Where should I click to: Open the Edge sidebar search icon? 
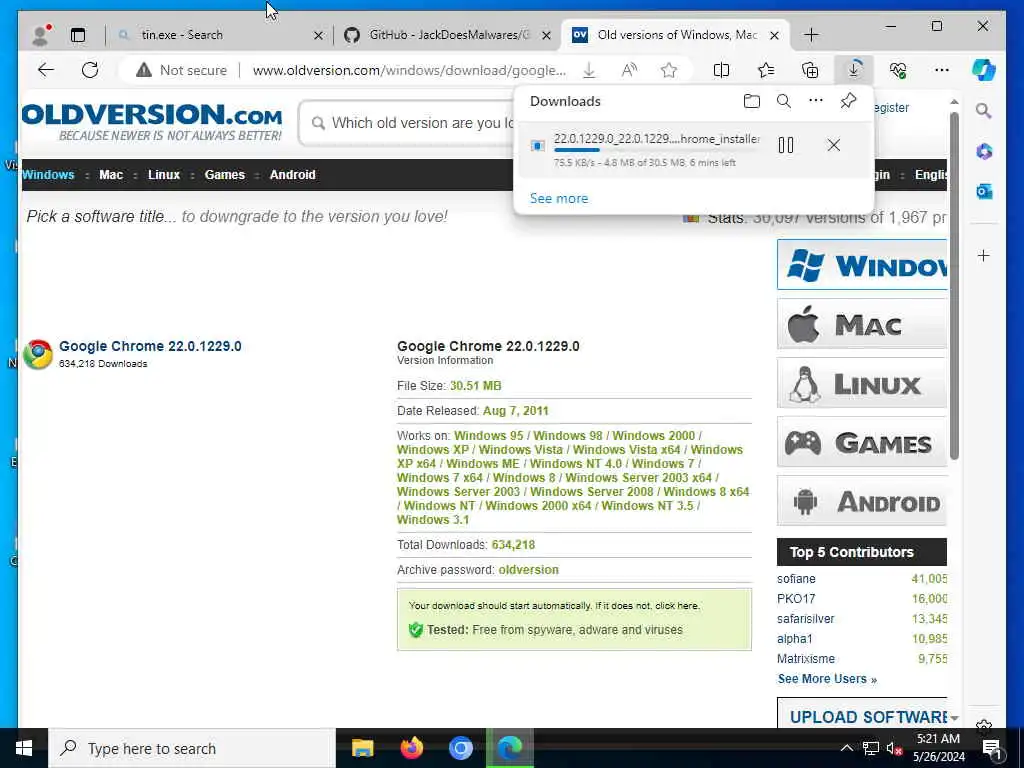point(984,111)
